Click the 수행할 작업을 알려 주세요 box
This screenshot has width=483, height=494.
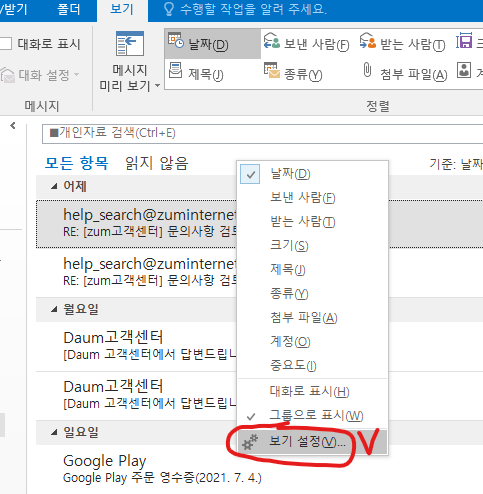(253, 9)
